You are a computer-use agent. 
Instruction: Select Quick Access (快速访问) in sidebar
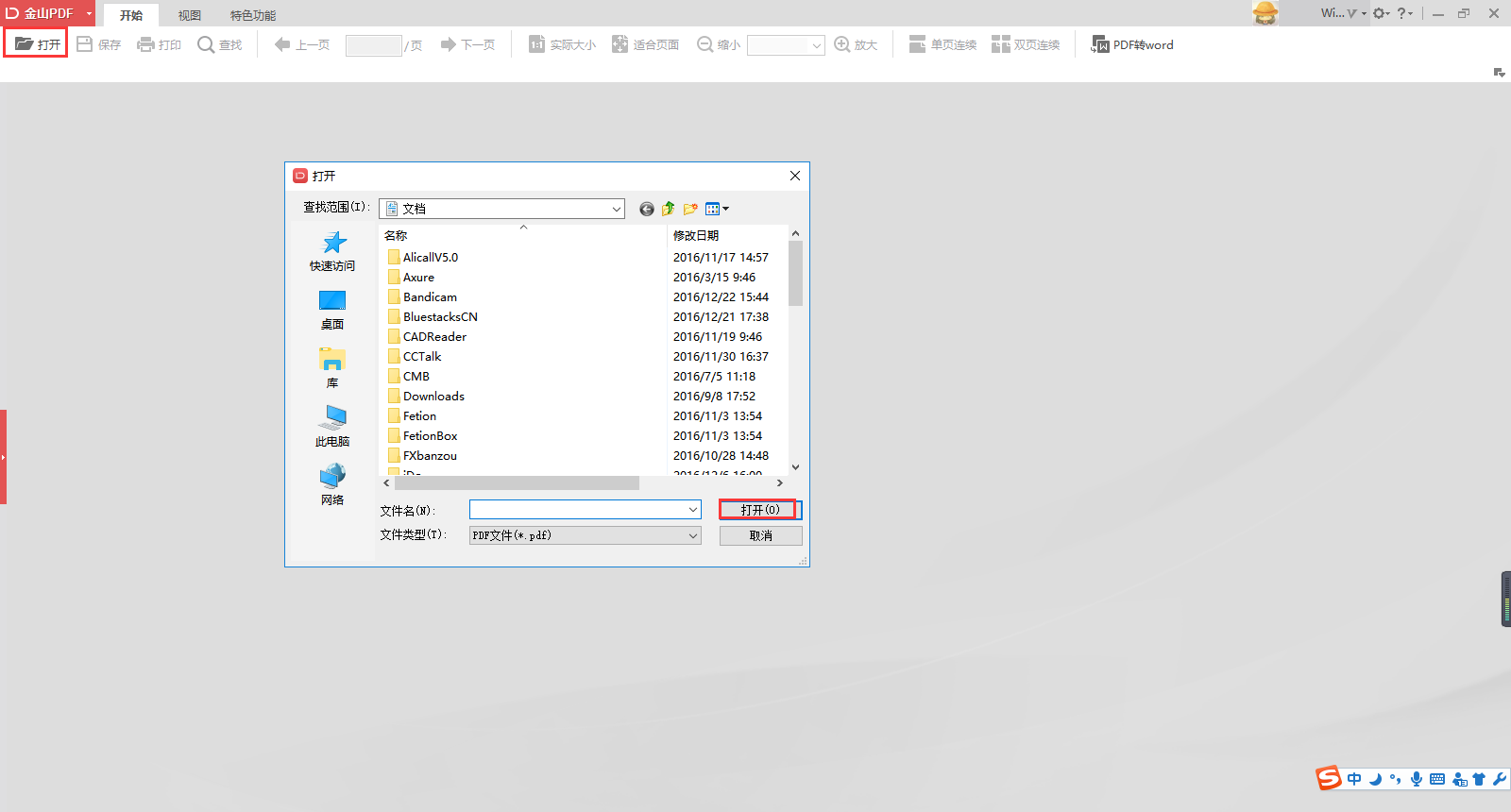(332, 251)
